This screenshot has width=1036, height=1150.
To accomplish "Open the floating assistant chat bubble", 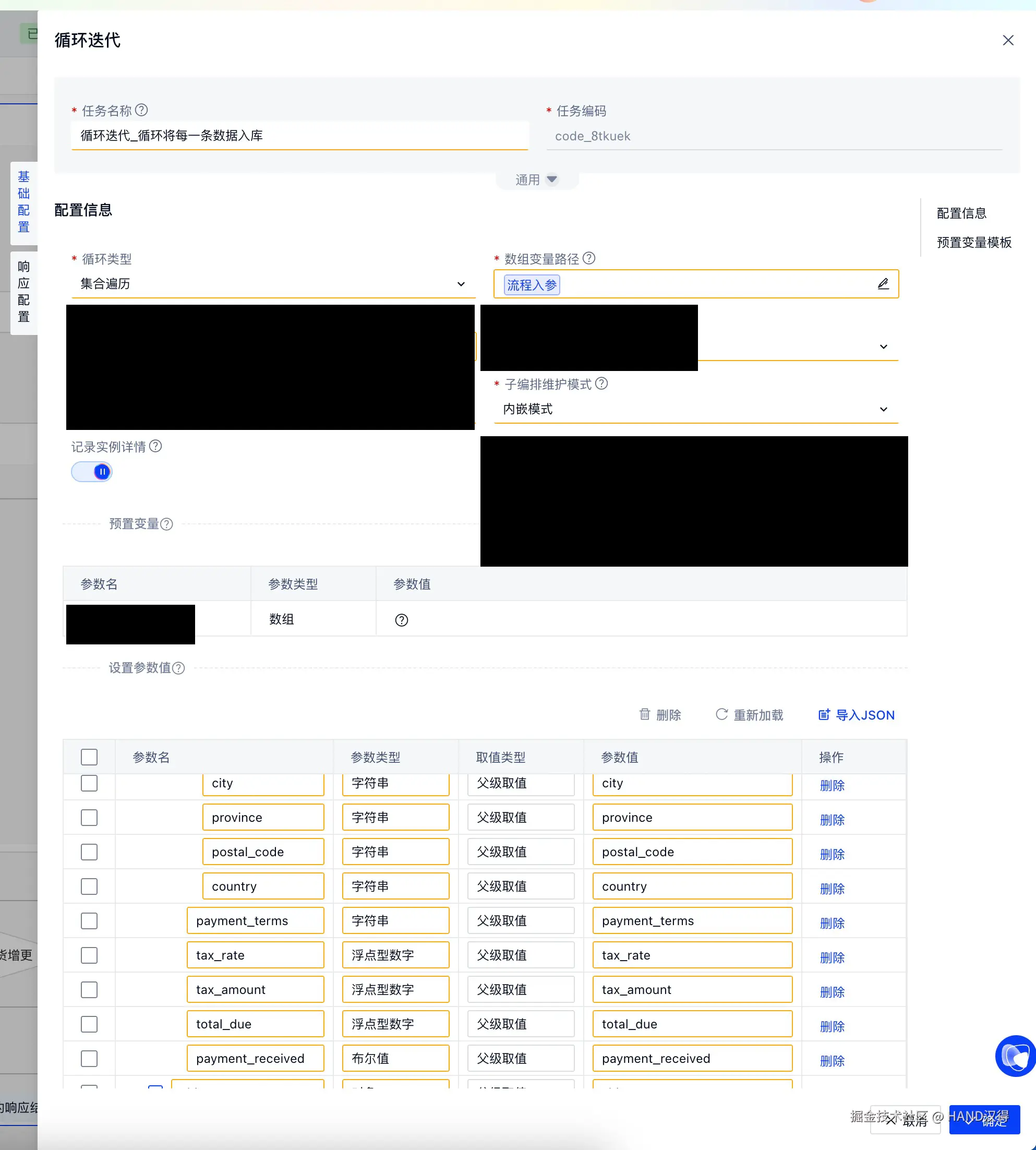I will (x=1016, y=1056).
